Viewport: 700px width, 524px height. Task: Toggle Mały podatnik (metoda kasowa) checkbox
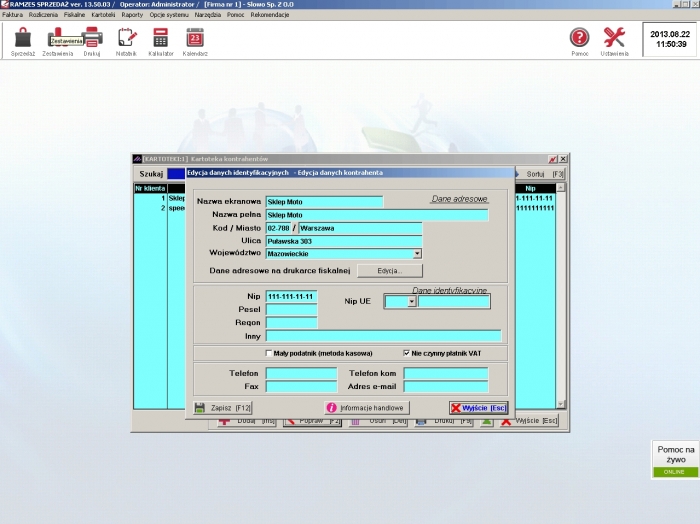click(x=269, y=353)
